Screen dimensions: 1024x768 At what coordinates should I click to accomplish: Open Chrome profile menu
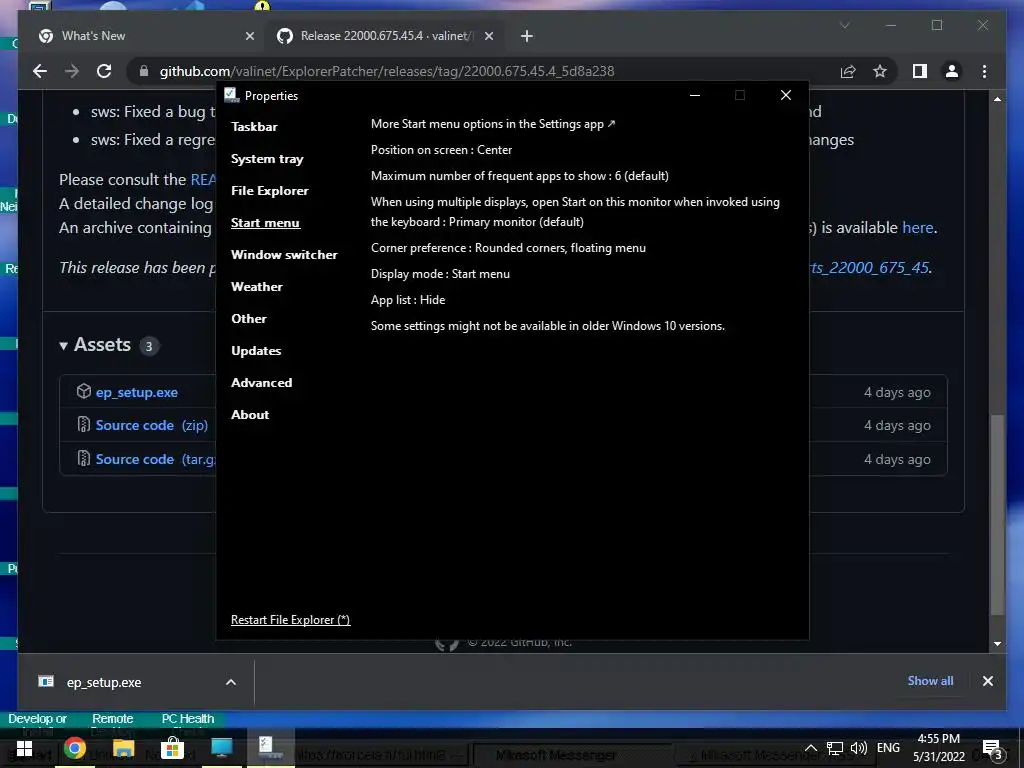(x=952, y=71)
